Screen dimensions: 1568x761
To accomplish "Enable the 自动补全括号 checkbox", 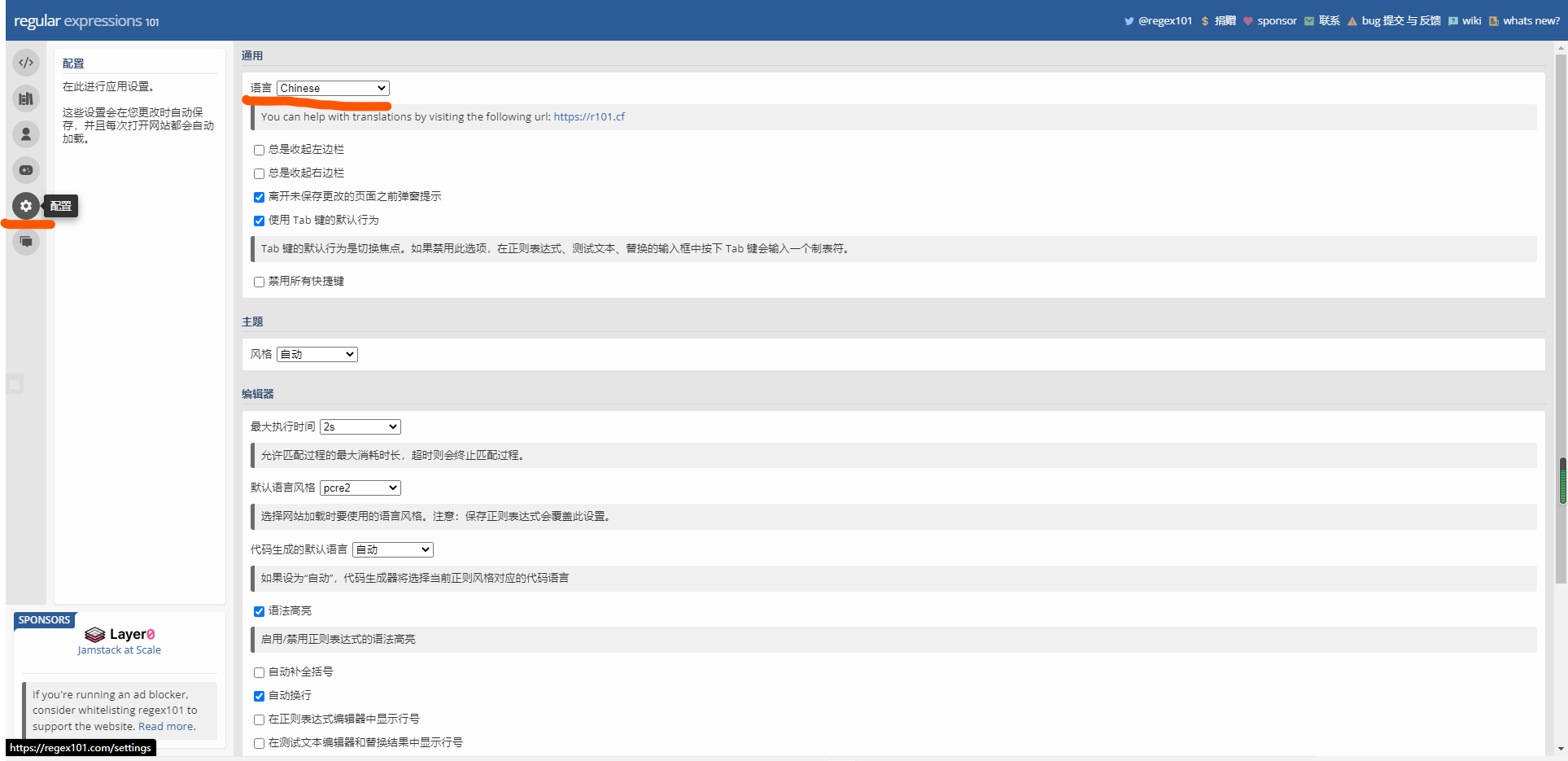I will (259, 672).
